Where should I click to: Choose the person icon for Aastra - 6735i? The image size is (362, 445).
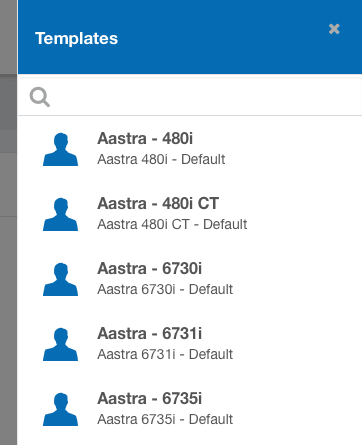click(x=60, y=409)
